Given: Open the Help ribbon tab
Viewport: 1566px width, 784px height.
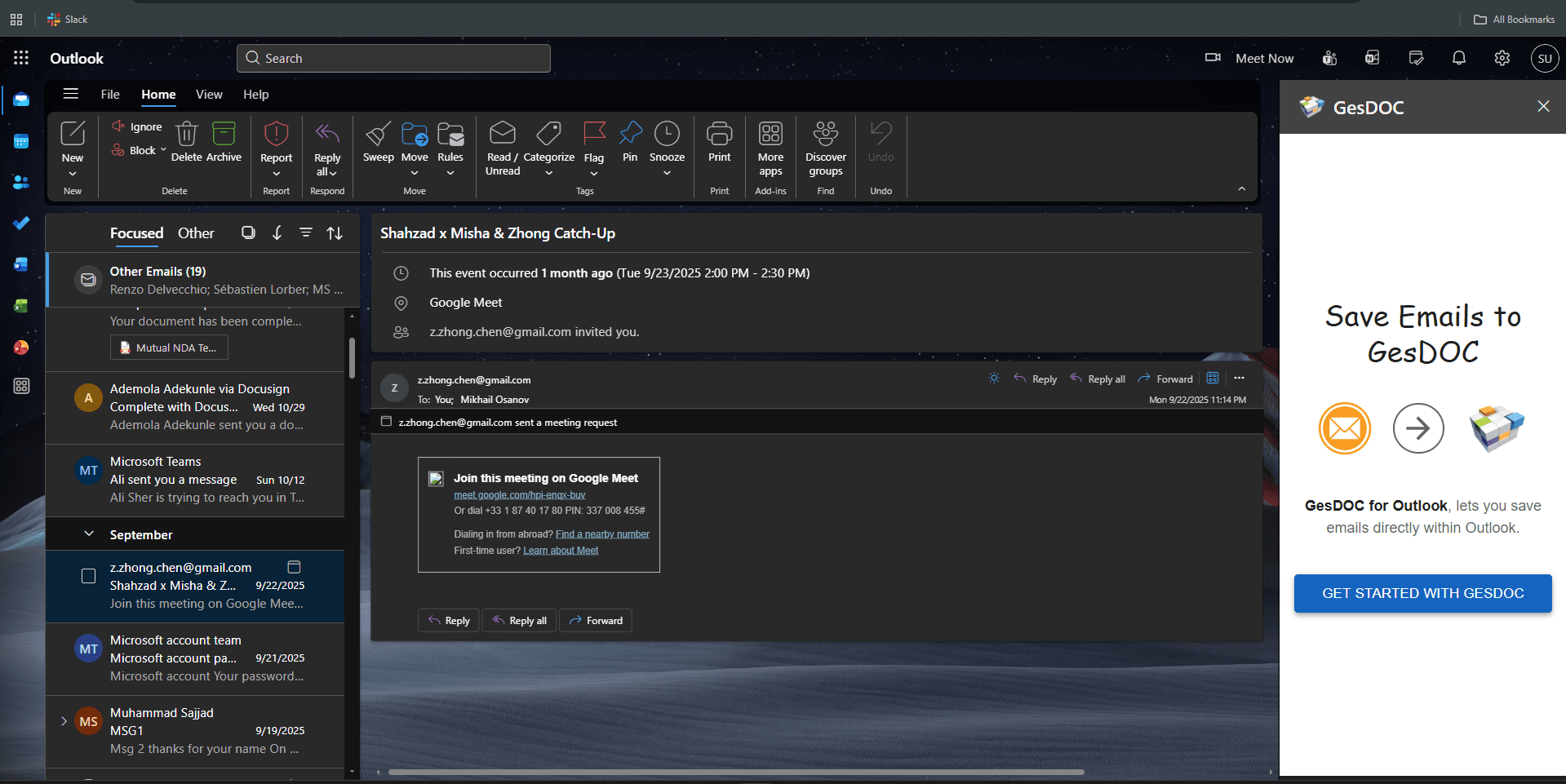Looking at the screenshot, I should 255,95.
